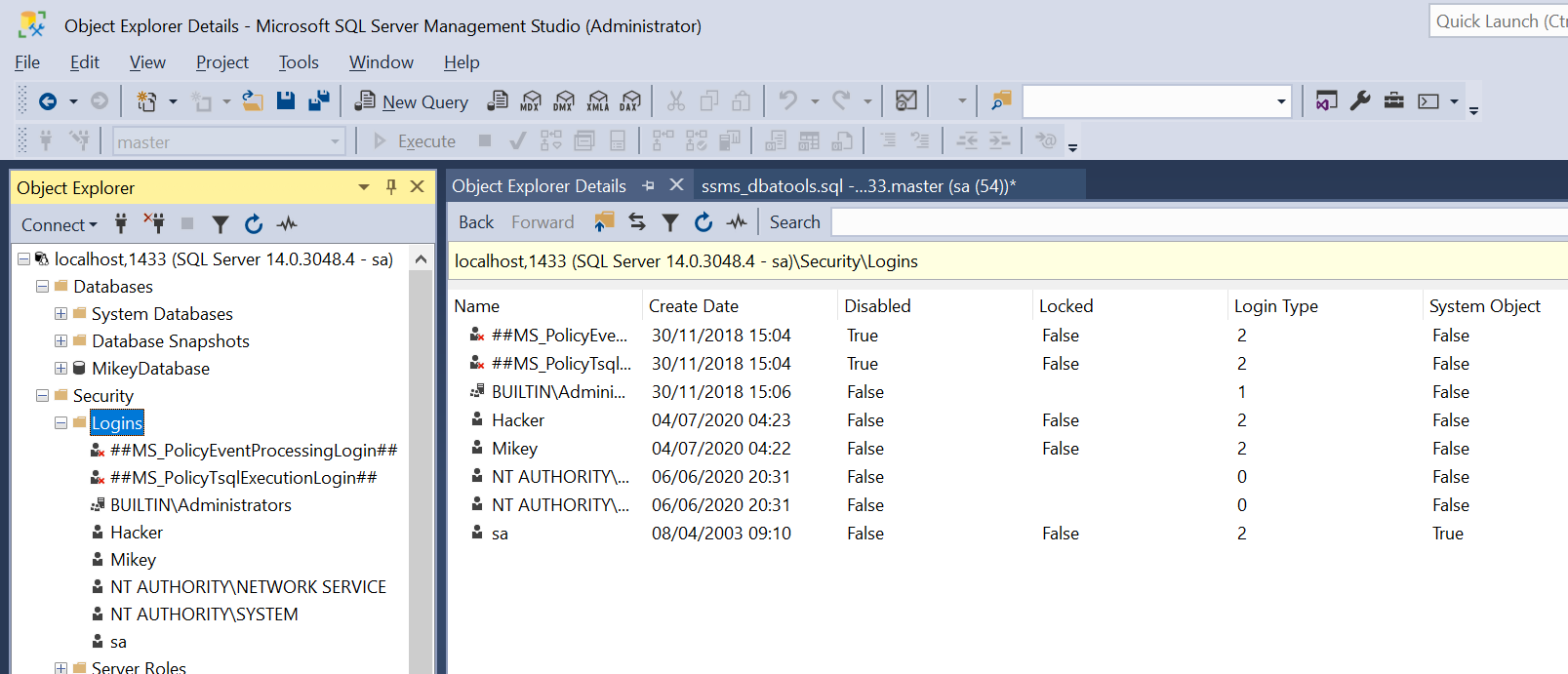Viewport: 1568px width, 674px height.
Task: Expand the System Databases node
Action: point(60,314)
